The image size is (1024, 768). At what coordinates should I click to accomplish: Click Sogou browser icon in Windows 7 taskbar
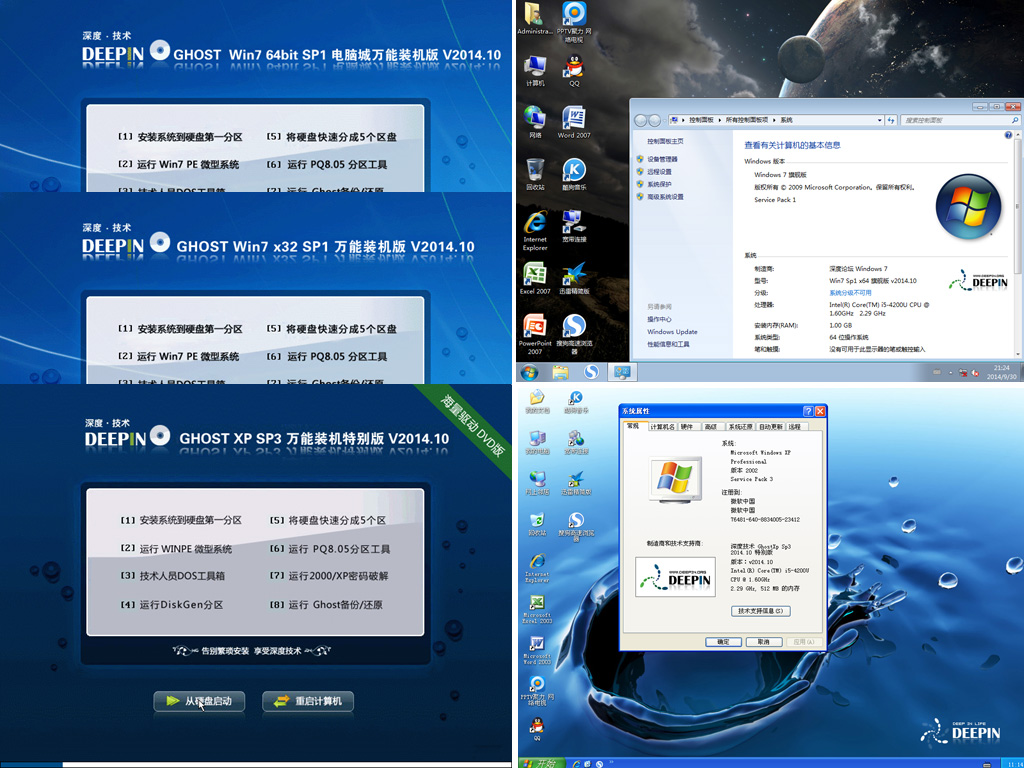(591, 372)
